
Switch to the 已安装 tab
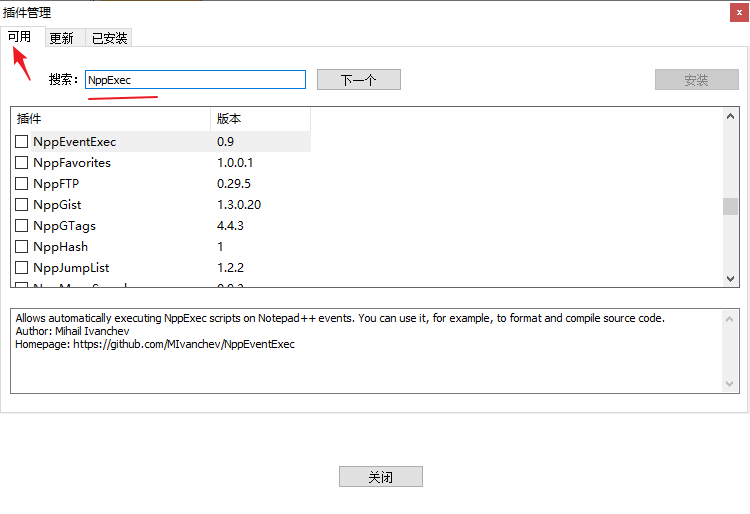point(109,38)
